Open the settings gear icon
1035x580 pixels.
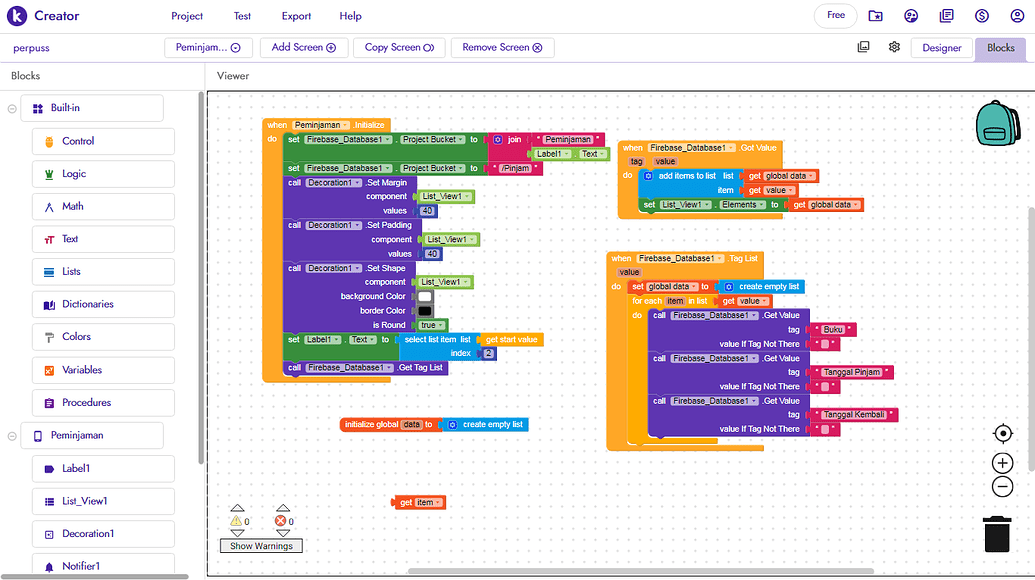click(x=894, y=47)
